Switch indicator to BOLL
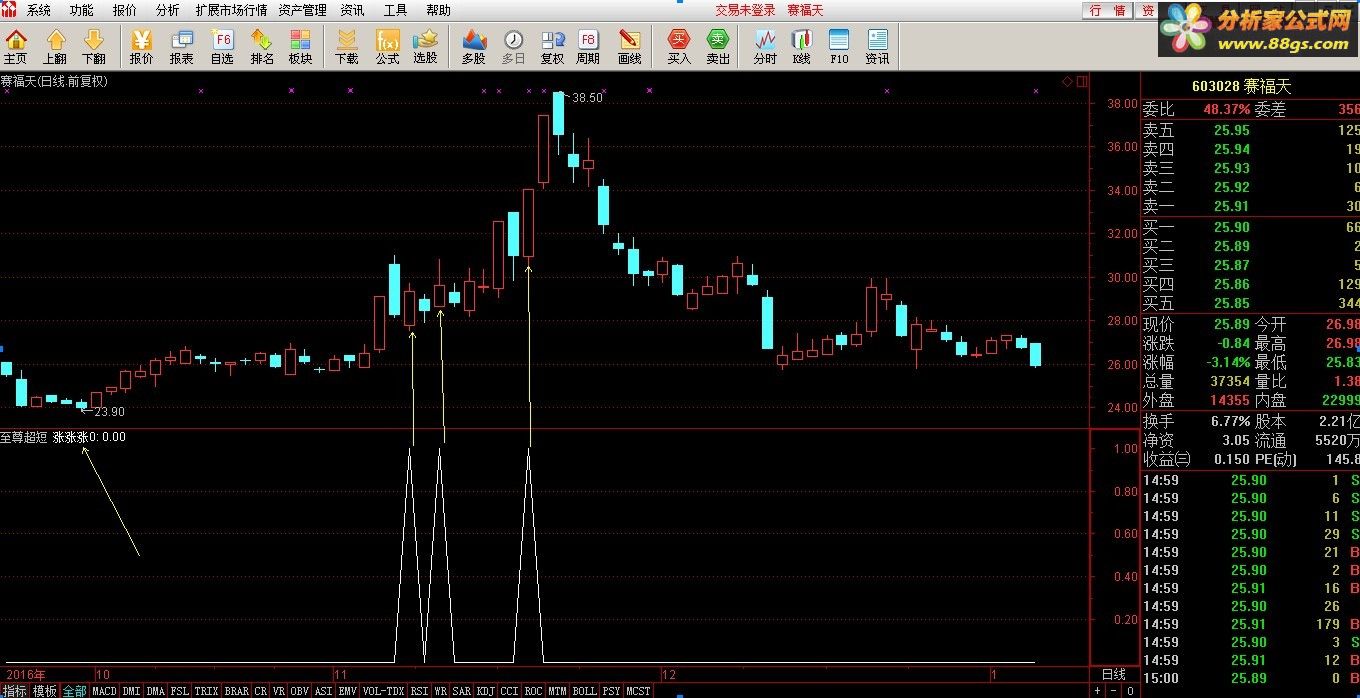The height and width of the screenshot is (698, 1360). [584, 691]
